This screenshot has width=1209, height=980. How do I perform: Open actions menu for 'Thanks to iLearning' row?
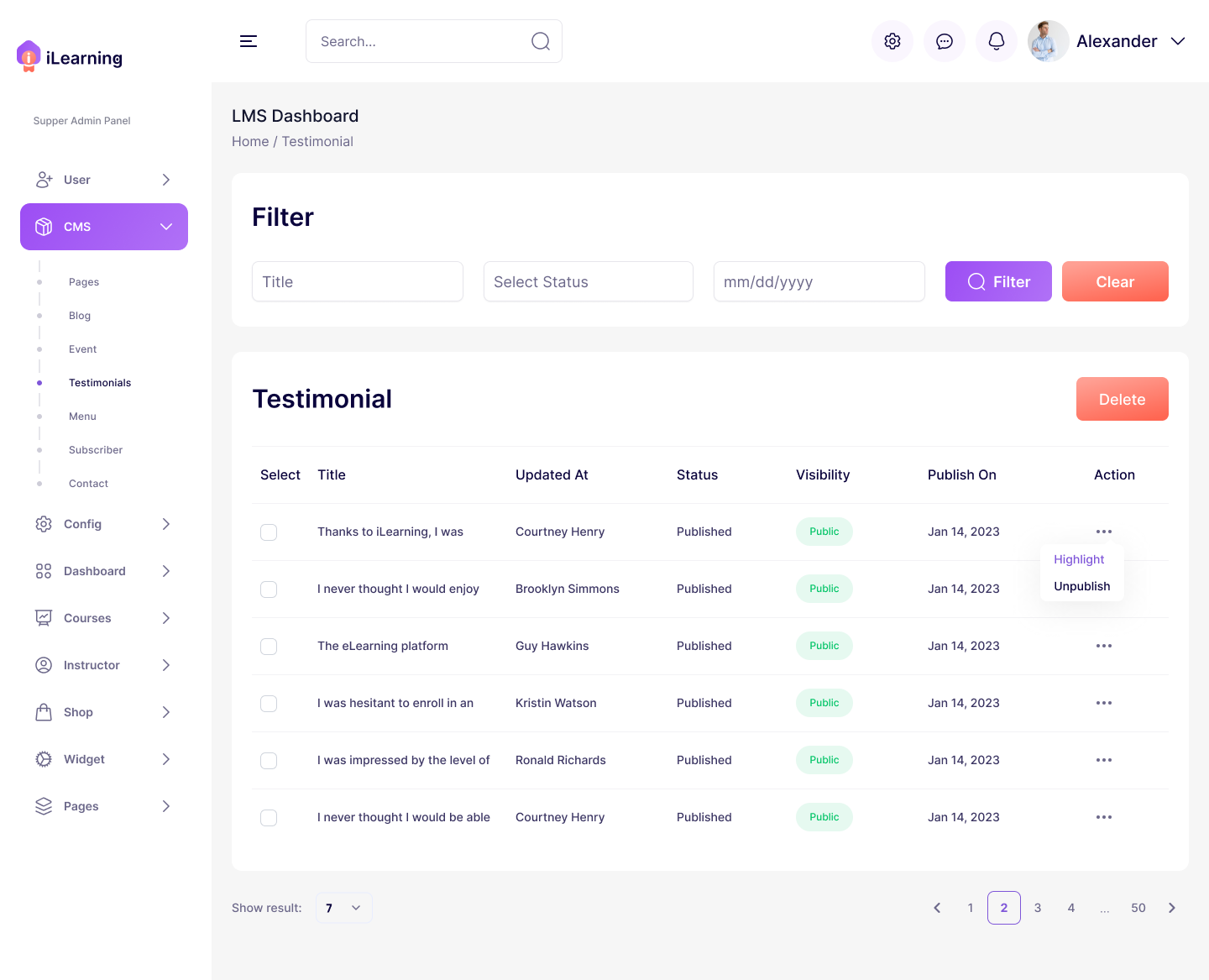[x=1104, y=532]
